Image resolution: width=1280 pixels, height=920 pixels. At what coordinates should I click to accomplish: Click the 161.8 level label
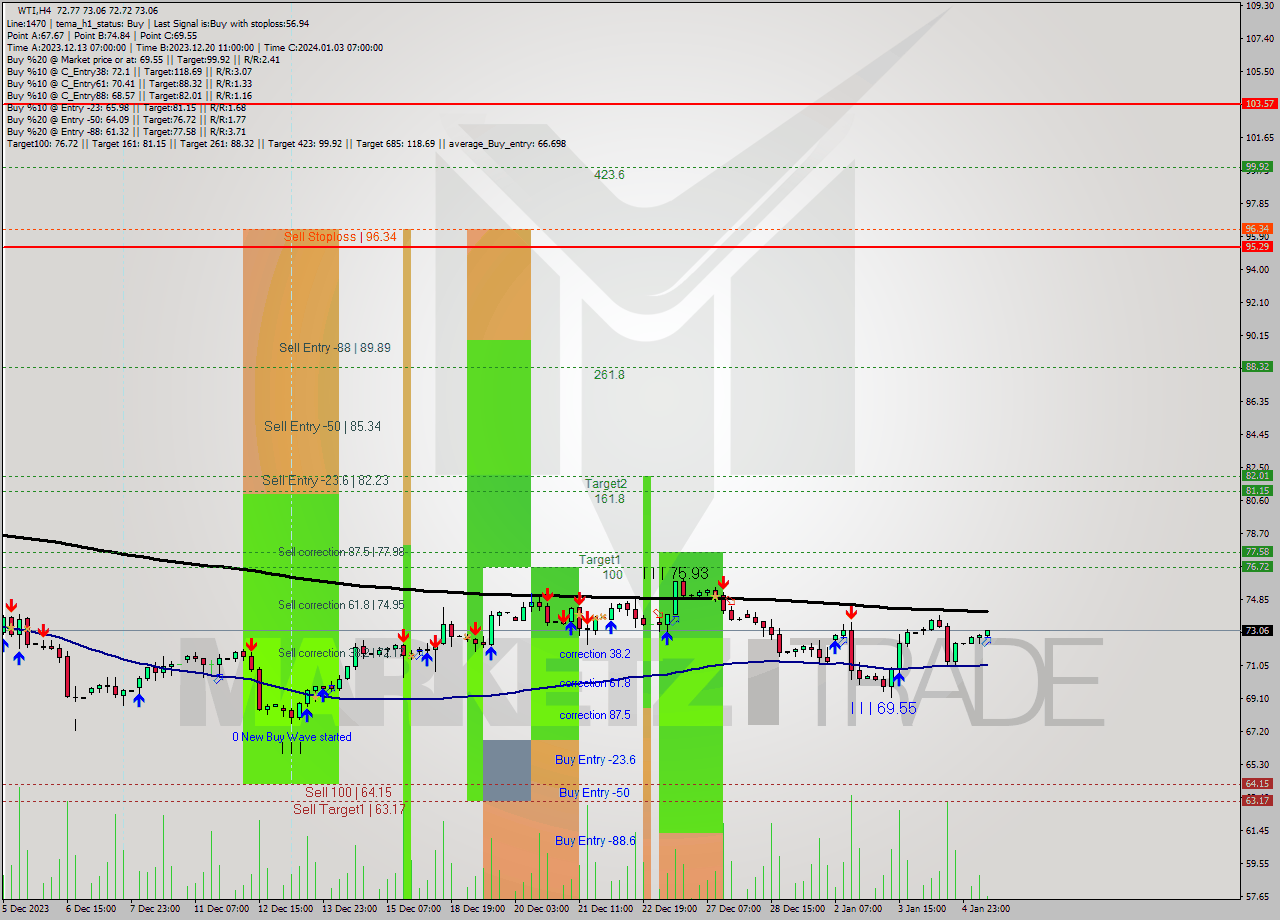(609, 499)
